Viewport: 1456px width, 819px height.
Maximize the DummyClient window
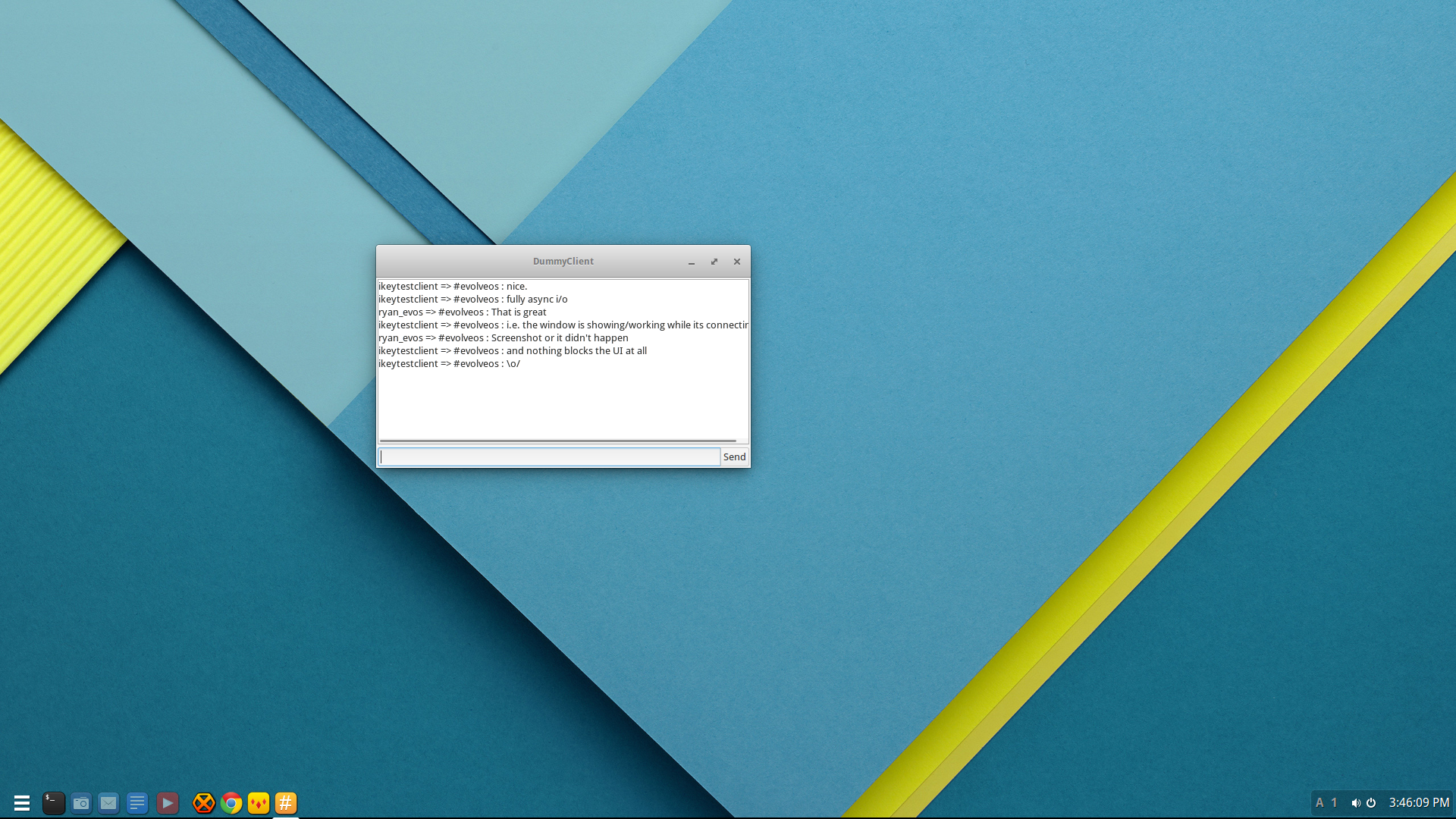[714, 262]
